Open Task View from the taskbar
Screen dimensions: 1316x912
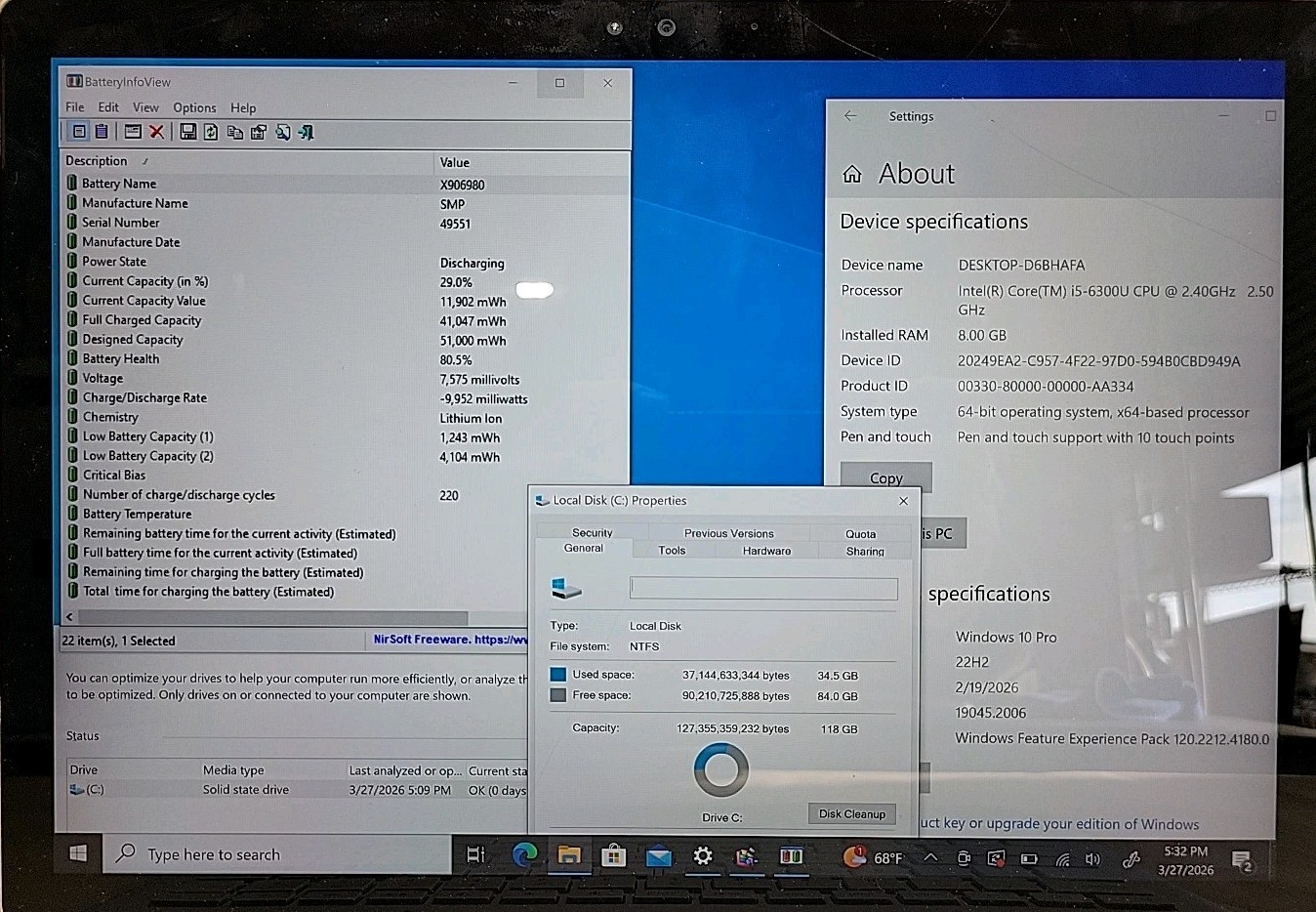click(475, 854)
